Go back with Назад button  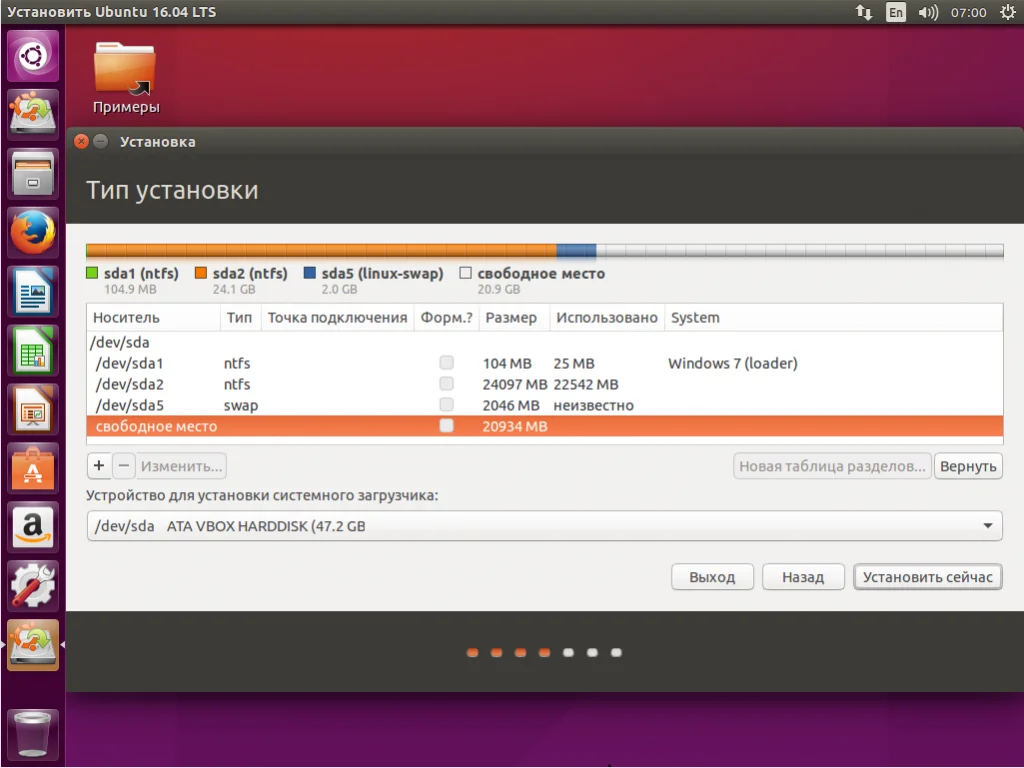pos(803,577)
